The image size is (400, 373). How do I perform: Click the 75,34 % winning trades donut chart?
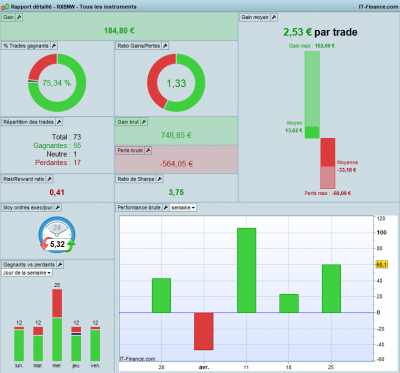pyautogui.click(x=57, y=83)
